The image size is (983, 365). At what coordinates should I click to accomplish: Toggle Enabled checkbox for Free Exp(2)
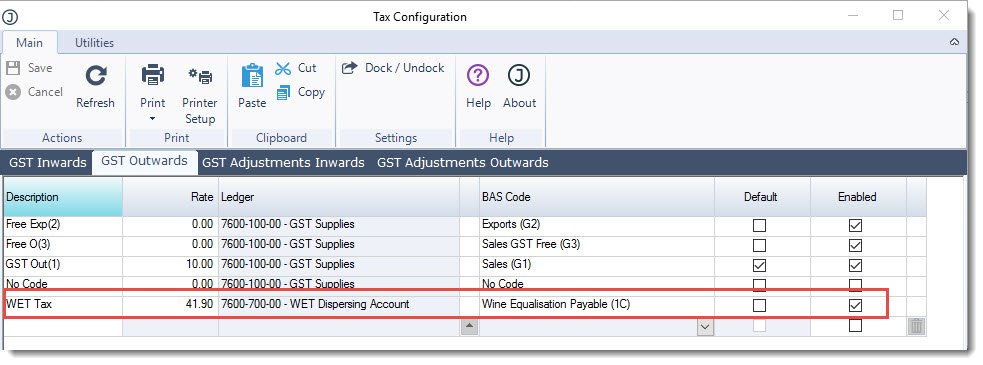(855, 225)
